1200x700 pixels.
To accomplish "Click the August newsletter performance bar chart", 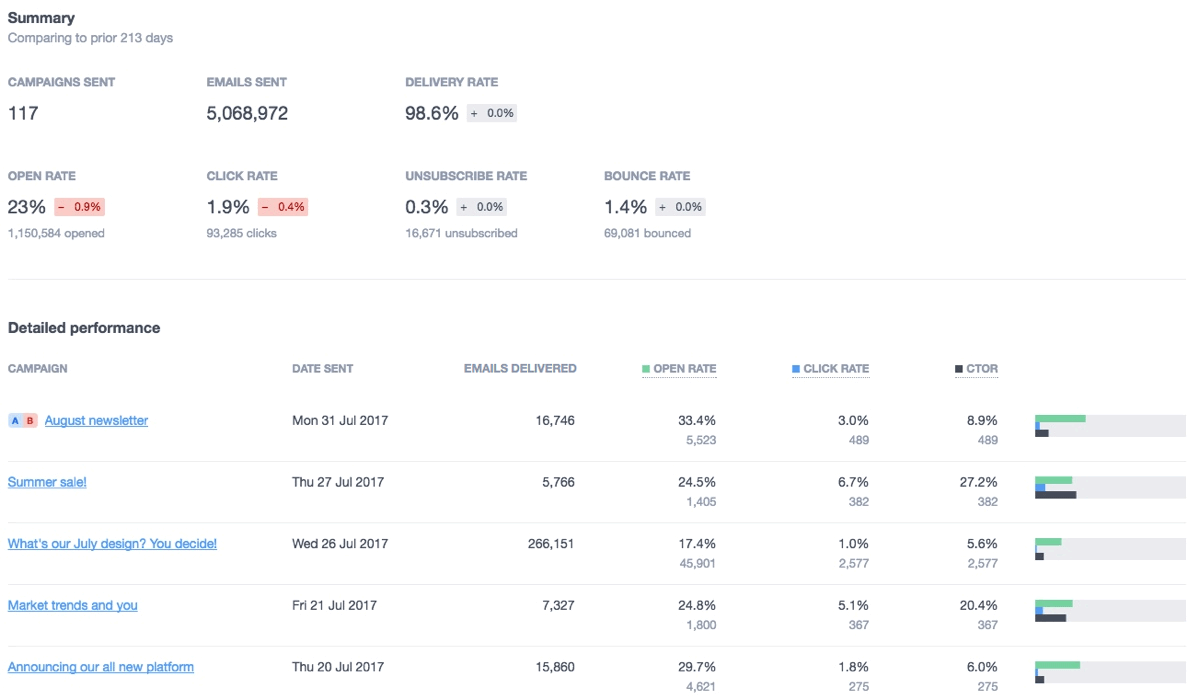I will coord(1110,426).
